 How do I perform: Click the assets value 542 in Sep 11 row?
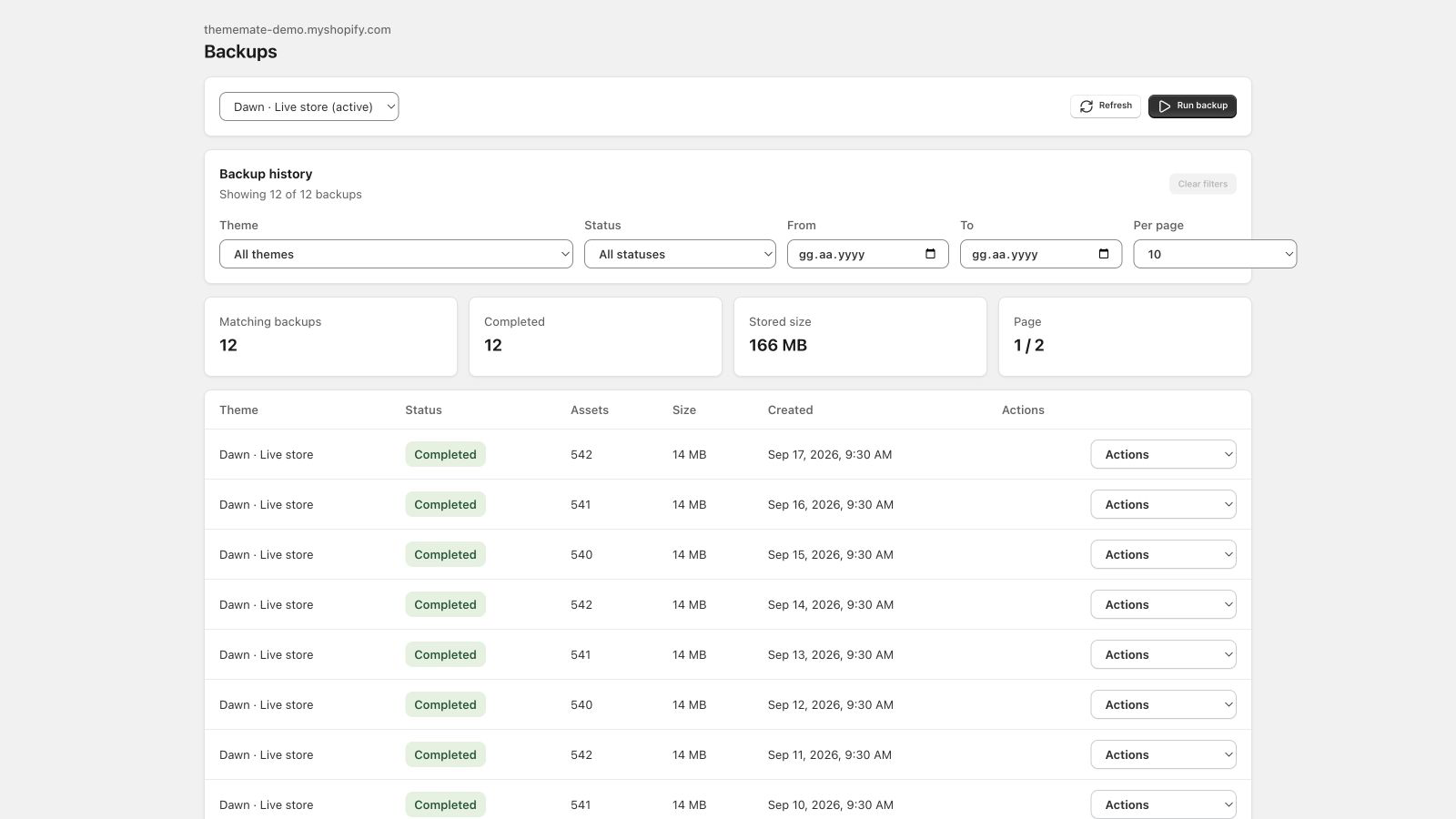pos(581,754)
